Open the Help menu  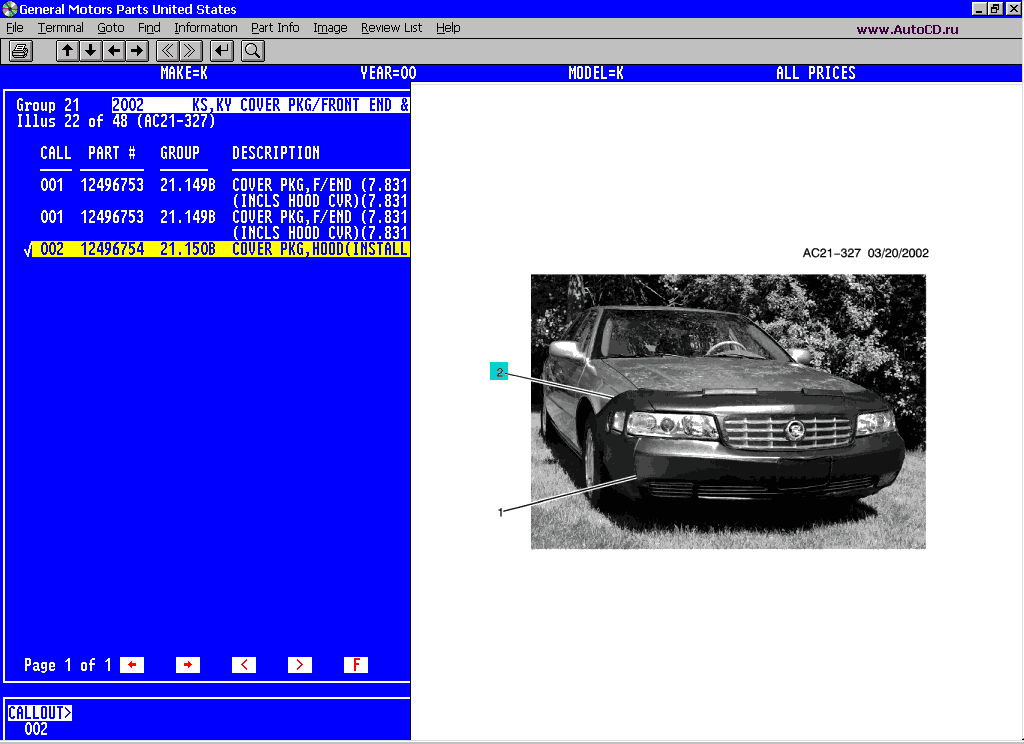[x=448, y=27]
